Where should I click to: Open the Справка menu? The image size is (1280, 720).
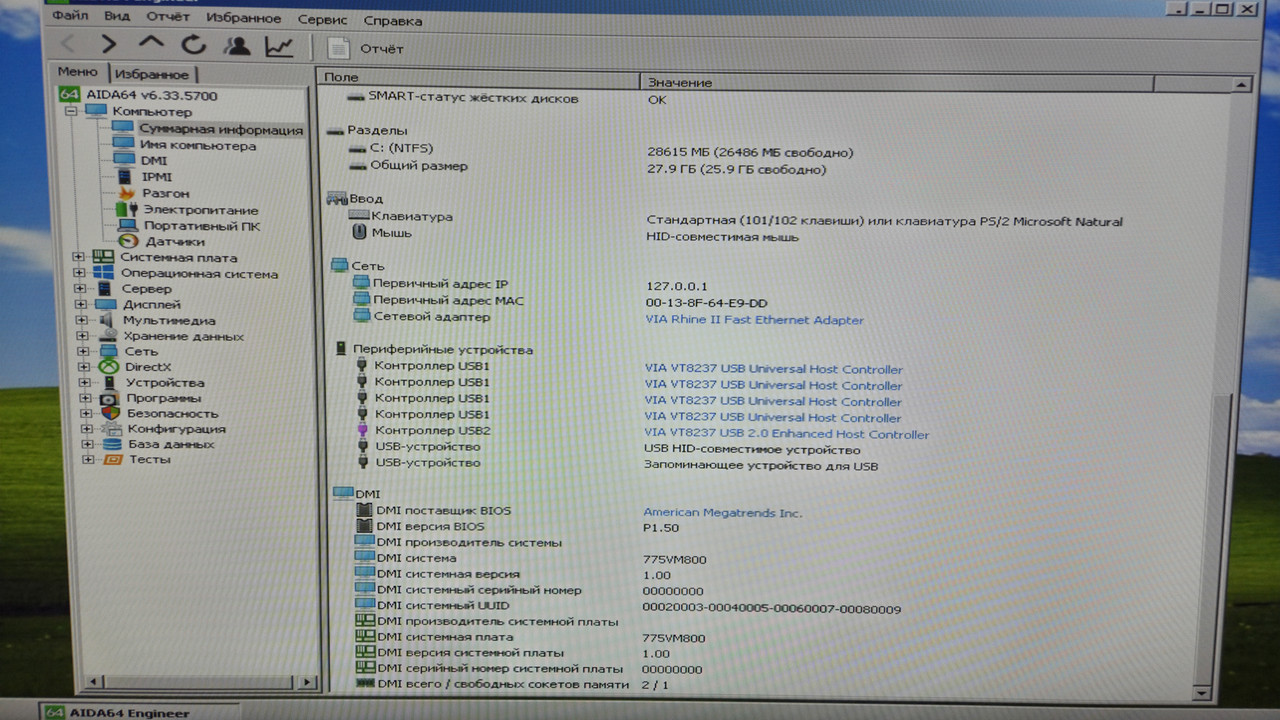point(392,20)
